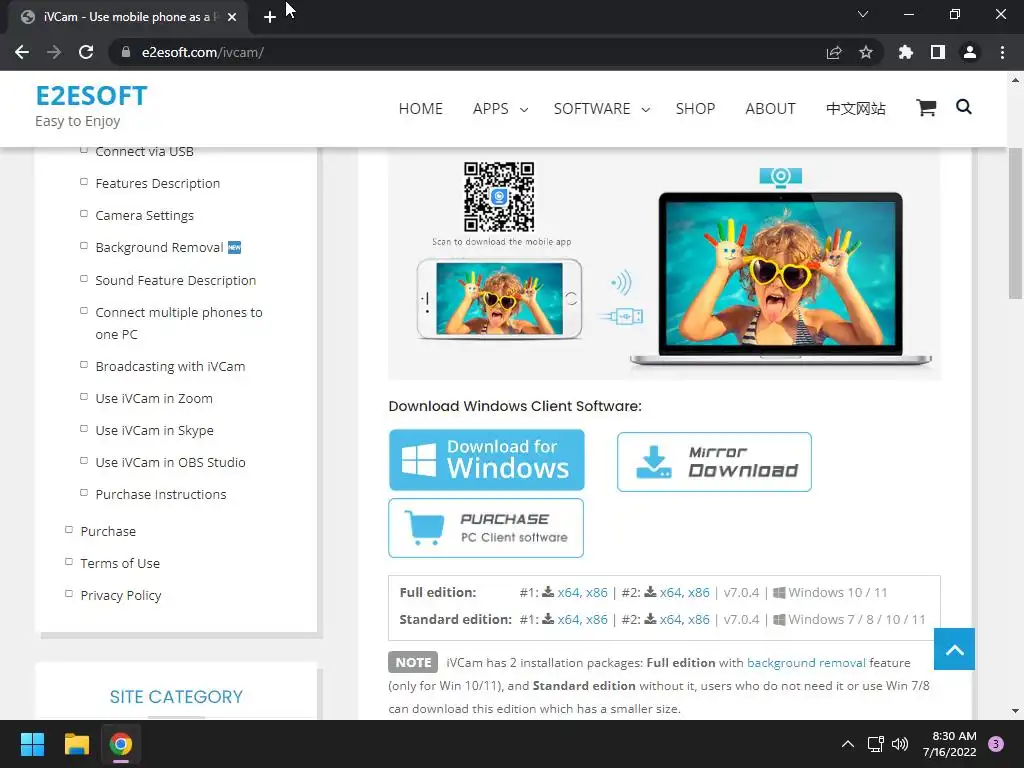This screenshot has width=1024, height=768.
Task: Open the ABOUT navigation item
Action: [770, 109]
